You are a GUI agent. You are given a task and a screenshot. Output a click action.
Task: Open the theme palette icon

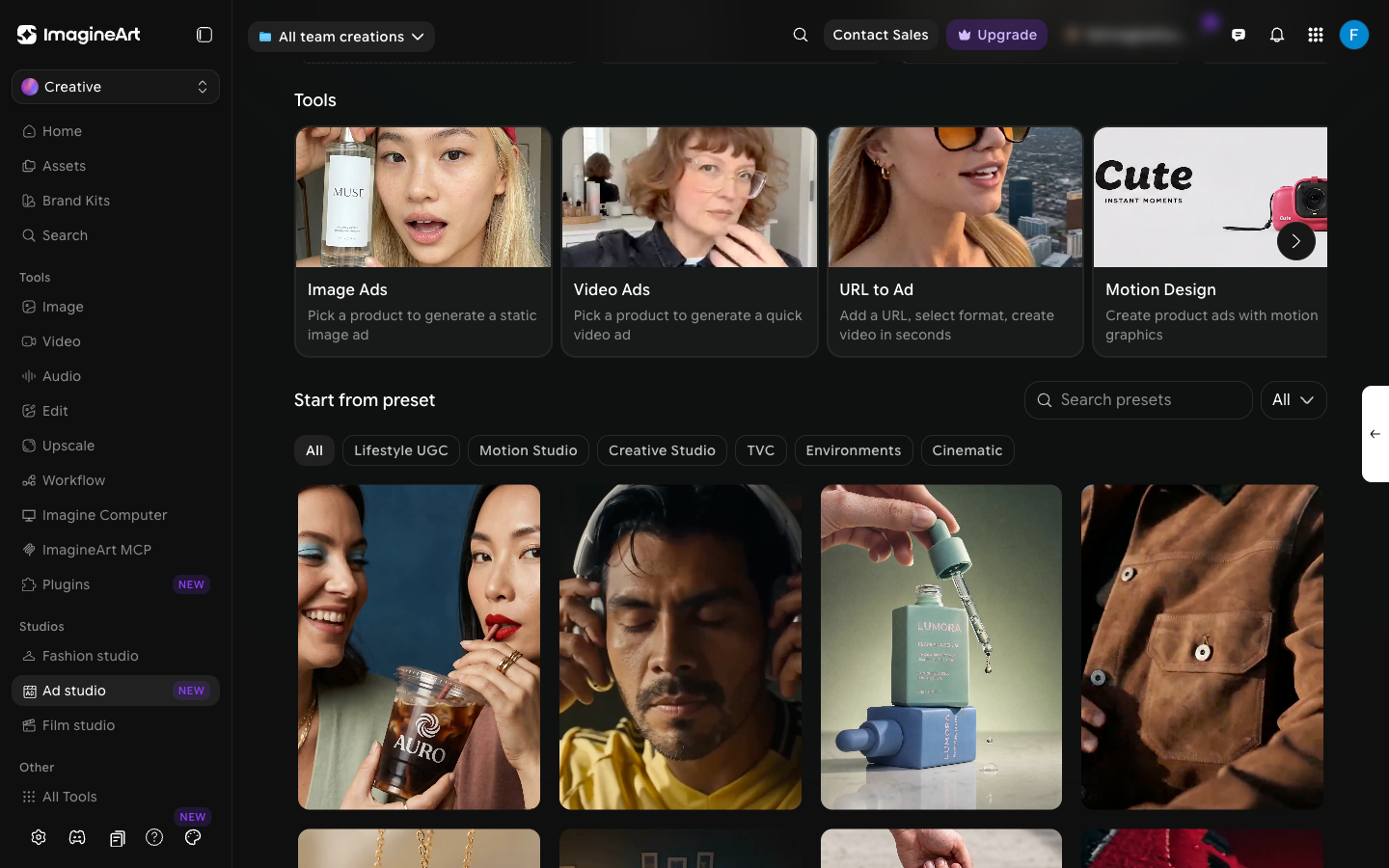(x=193, y=837)
